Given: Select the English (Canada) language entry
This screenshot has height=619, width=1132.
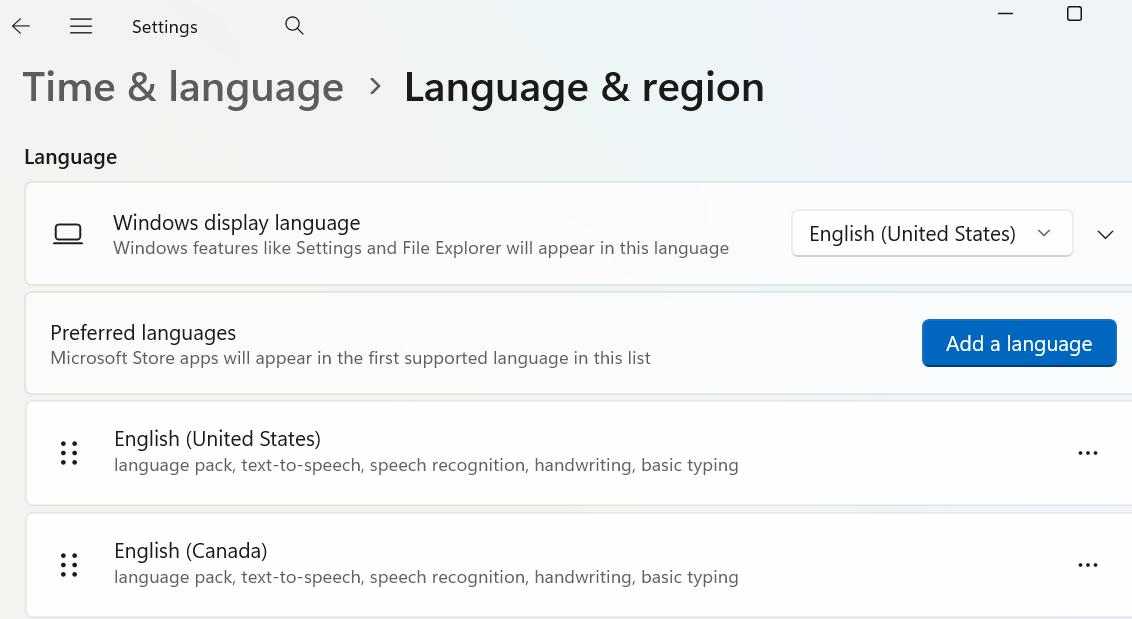Looking at the screenshot, I should pos(580,565).
